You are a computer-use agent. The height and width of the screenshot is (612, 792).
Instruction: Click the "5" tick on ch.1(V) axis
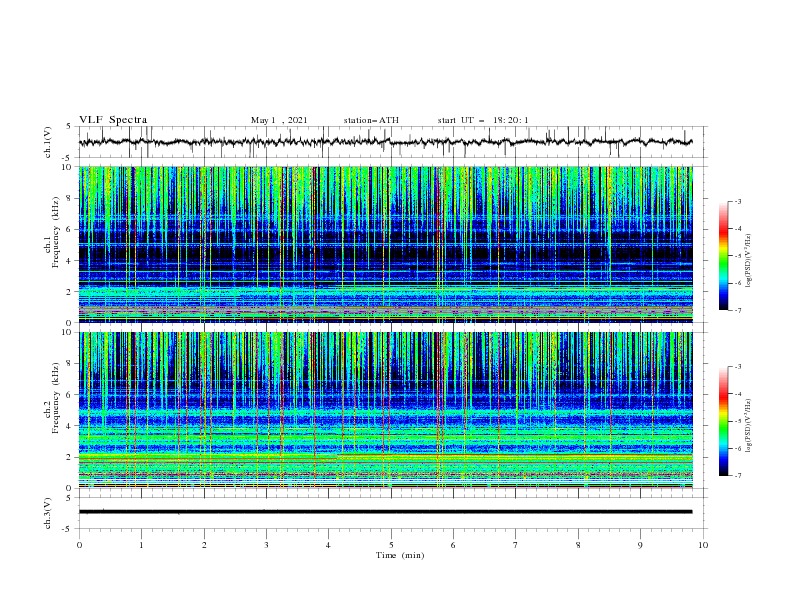click(x=69, y=127)
